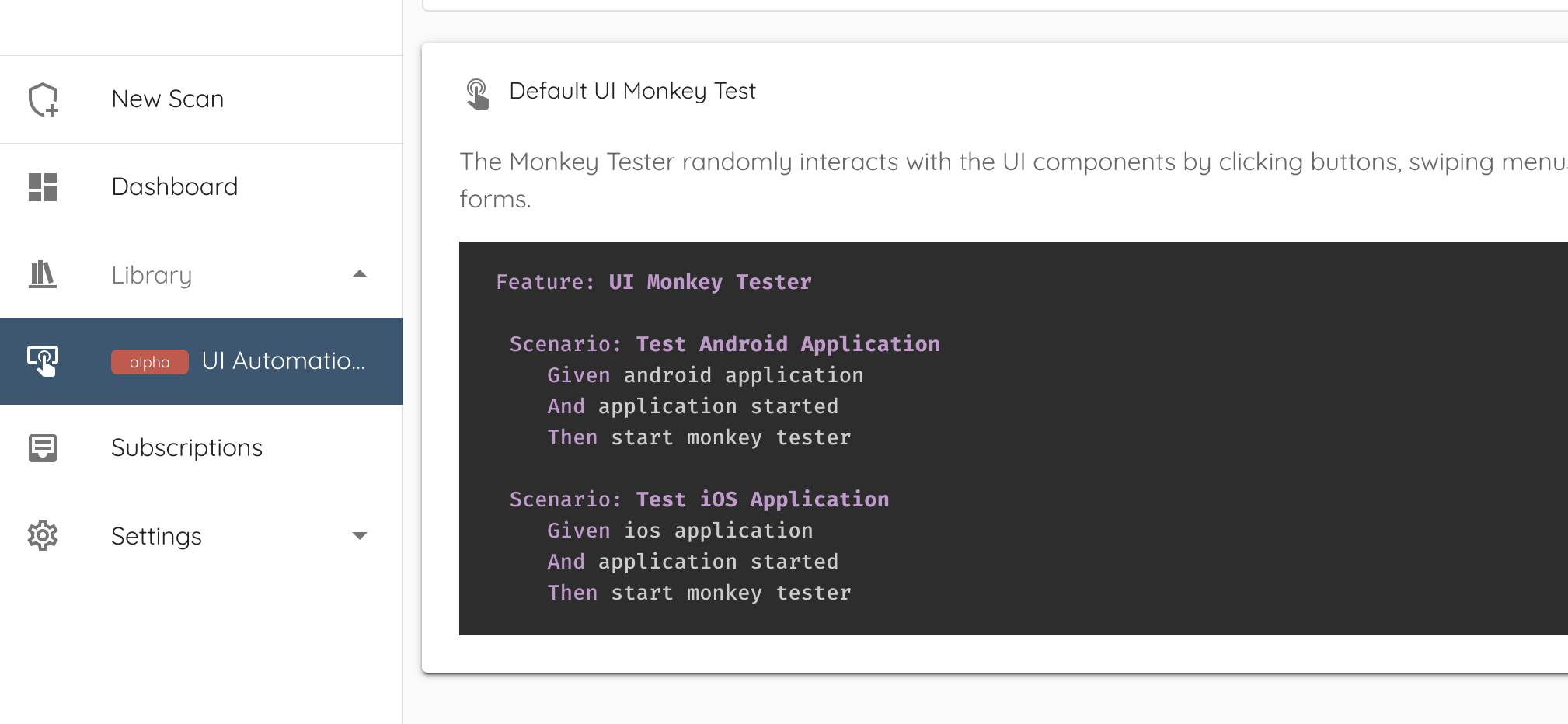The width and height of the screenshot is (1568, 724).
Task: Open the New Scan menu item
Action: pos(201,99)
